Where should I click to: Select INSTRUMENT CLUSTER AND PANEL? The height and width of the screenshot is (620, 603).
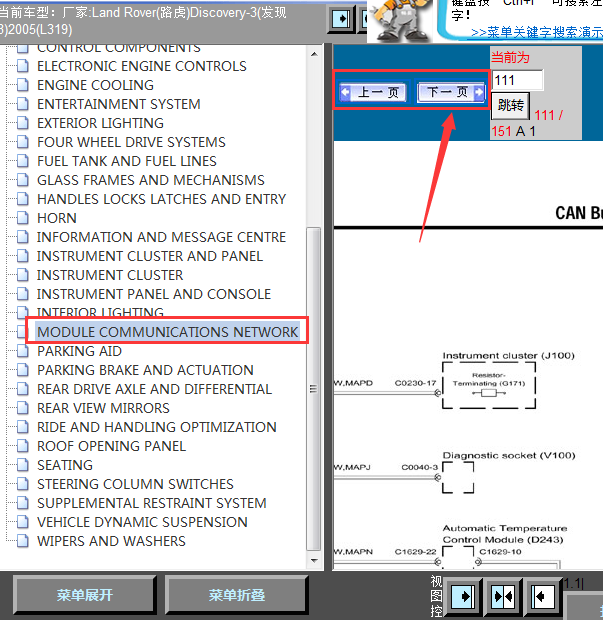[150, 256]
